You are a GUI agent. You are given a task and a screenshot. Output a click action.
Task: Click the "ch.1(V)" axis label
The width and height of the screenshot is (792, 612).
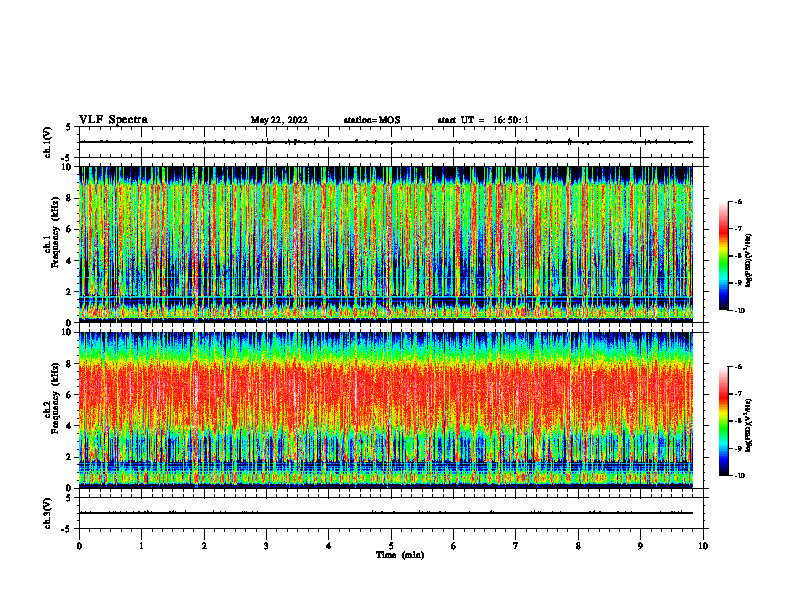coord(47,142)
